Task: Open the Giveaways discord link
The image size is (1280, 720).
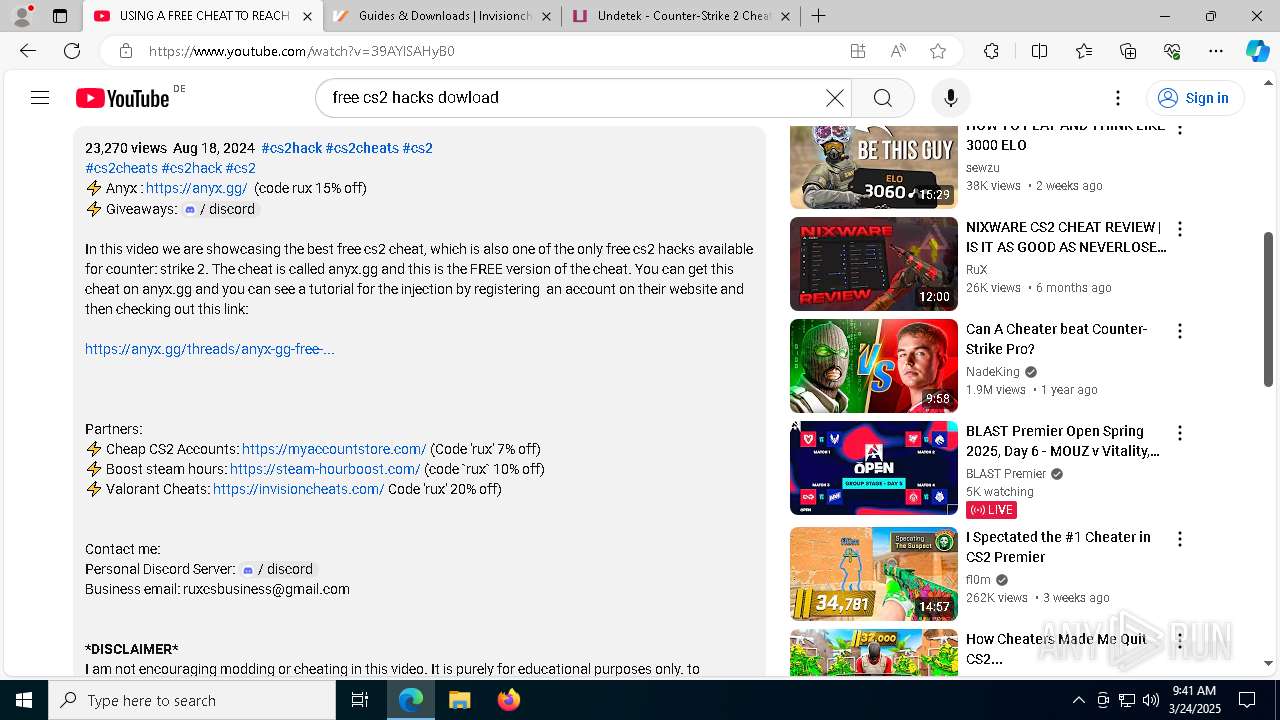Action: 220,209
